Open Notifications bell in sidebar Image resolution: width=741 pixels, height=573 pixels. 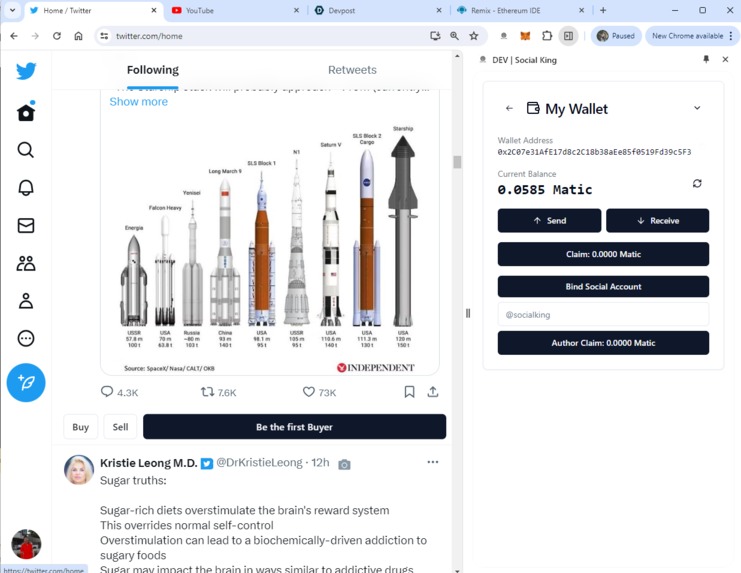[26, 188]
